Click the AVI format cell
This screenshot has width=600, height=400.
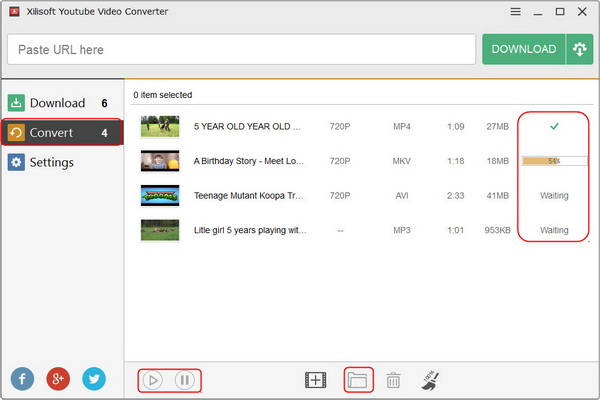pyautogui.click(x=402, y=196)
